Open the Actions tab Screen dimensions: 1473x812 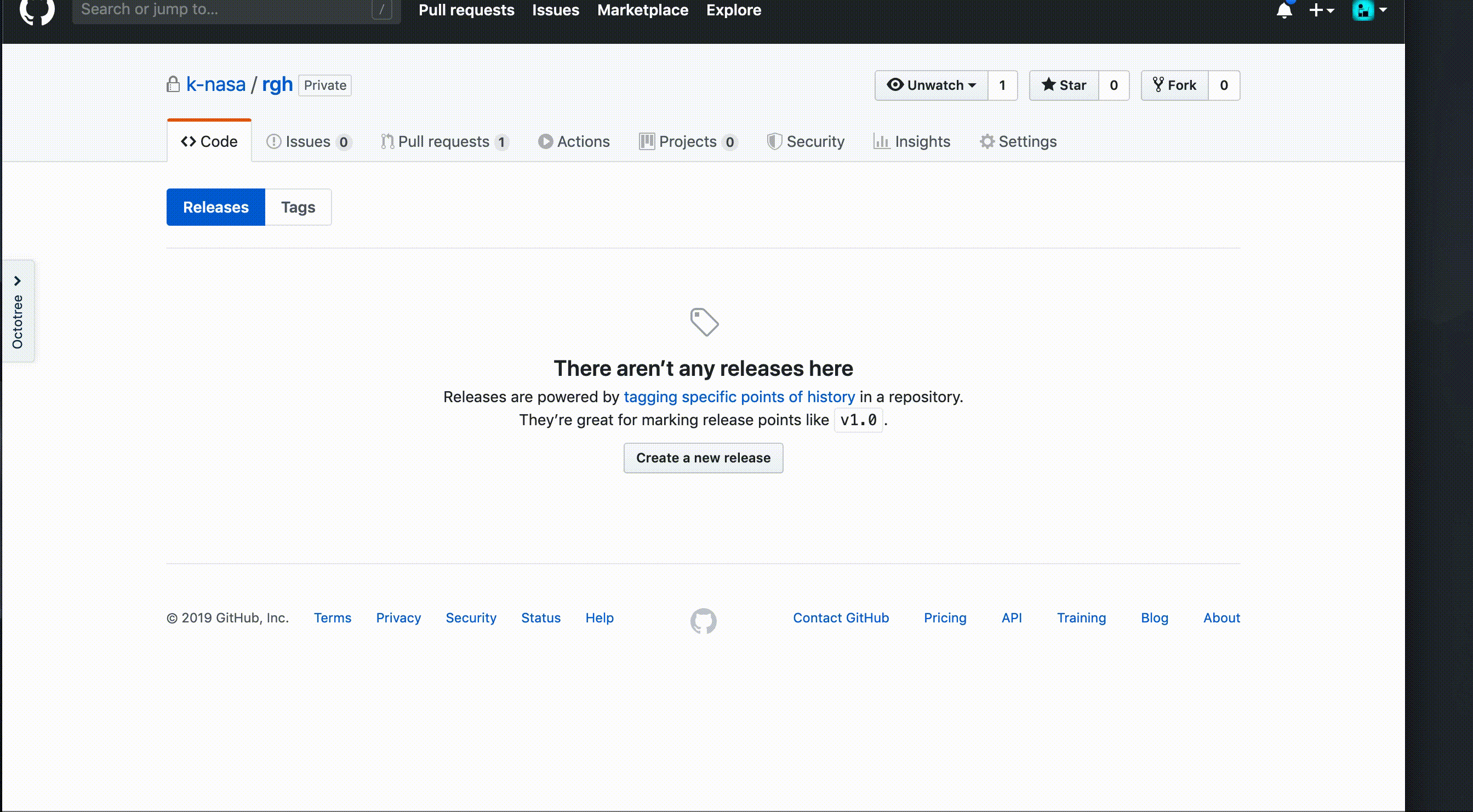574,141
